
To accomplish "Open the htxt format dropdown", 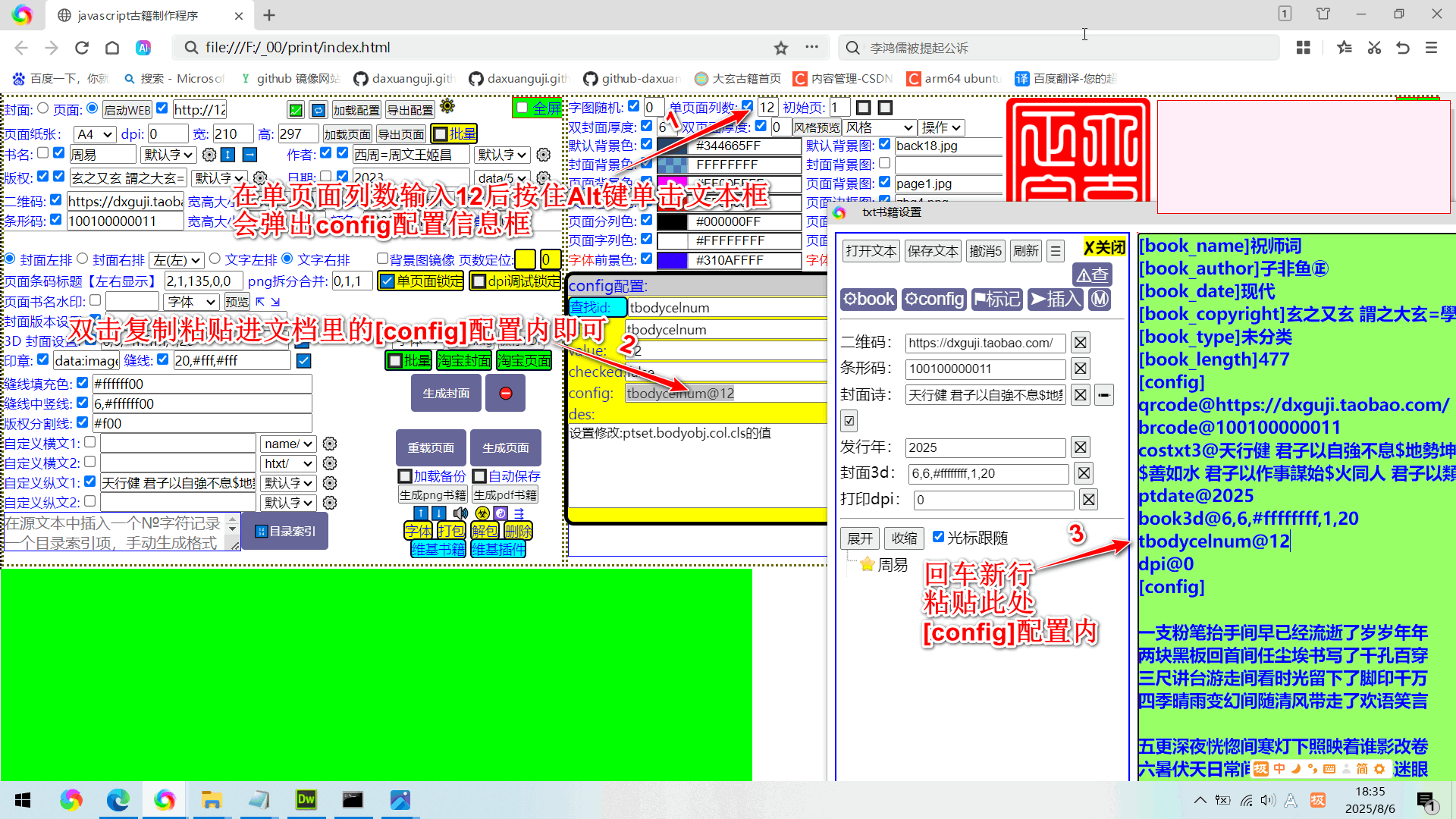I will coord(287,463).
